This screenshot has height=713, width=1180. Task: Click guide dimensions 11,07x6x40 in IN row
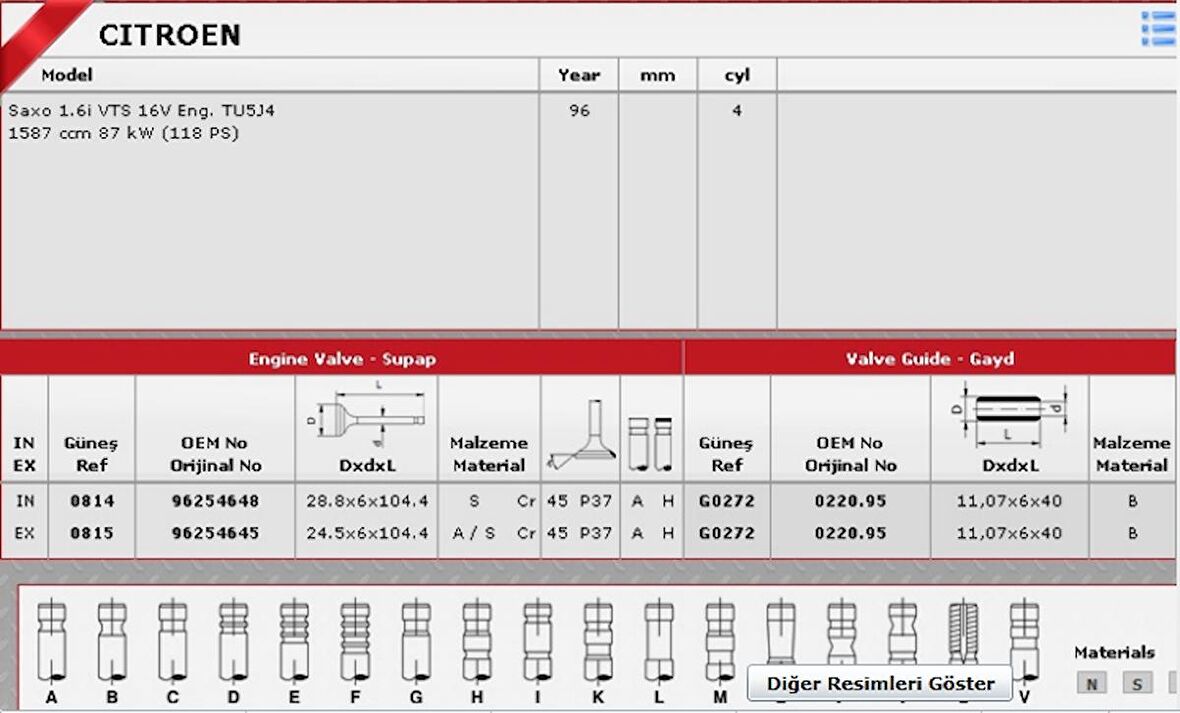pyautogui.click(x=1009, y=501)
